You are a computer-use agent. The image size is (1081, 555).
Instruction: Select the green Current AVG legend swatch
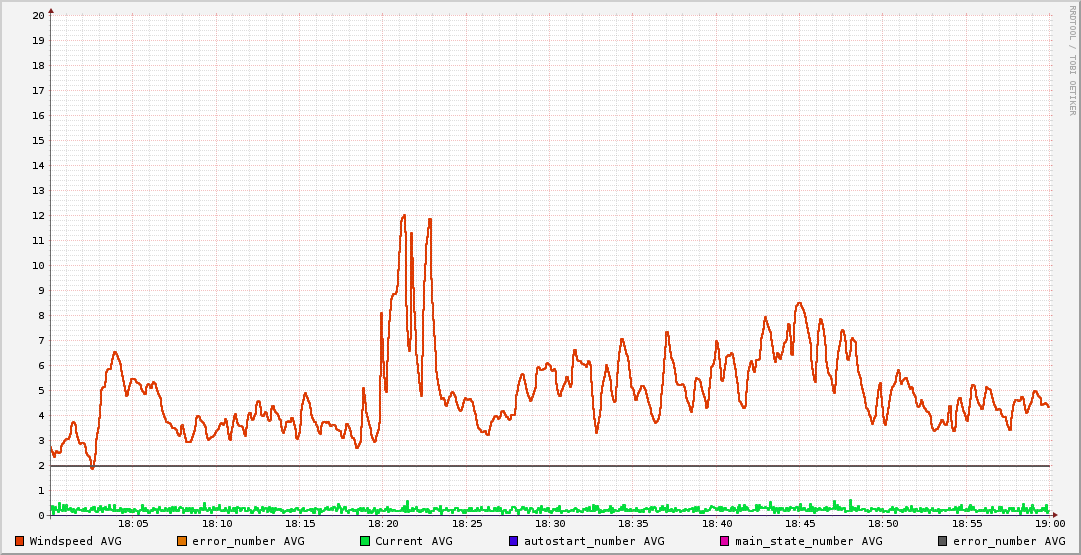[365, 541]
